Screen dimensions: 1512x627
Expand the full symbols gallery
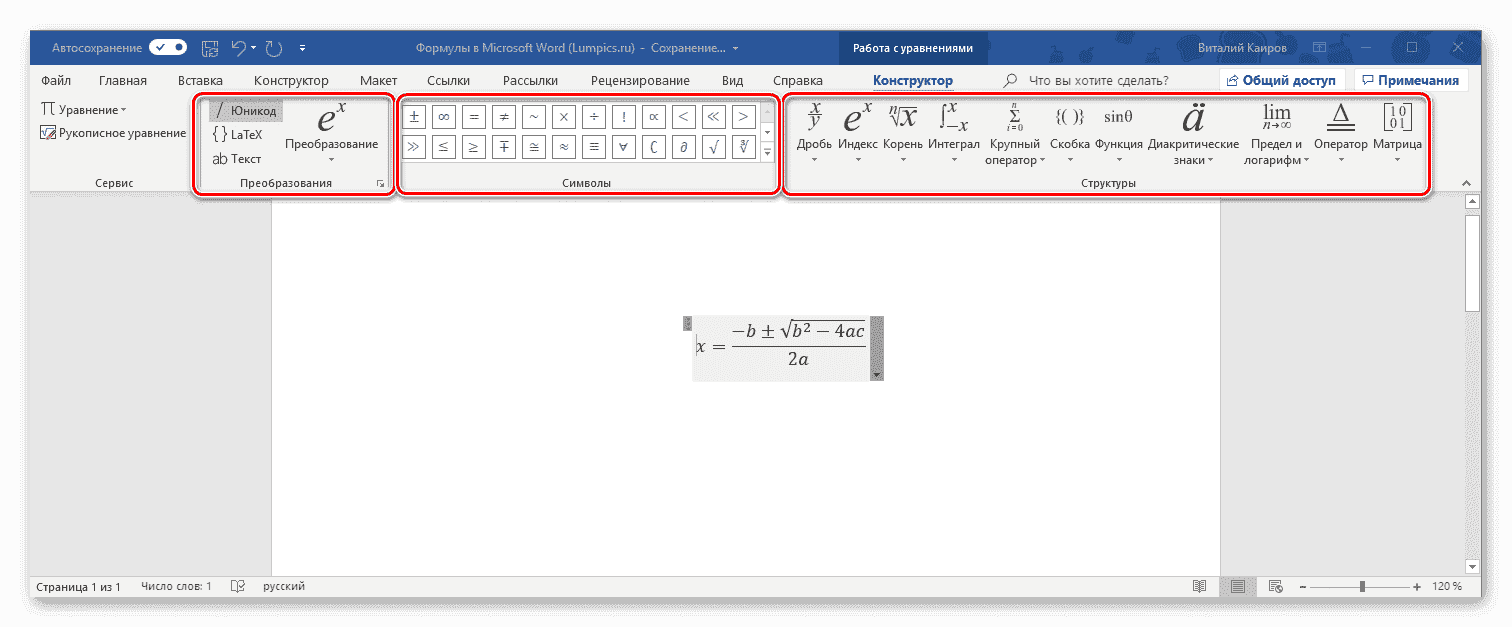tap(768, 153)
